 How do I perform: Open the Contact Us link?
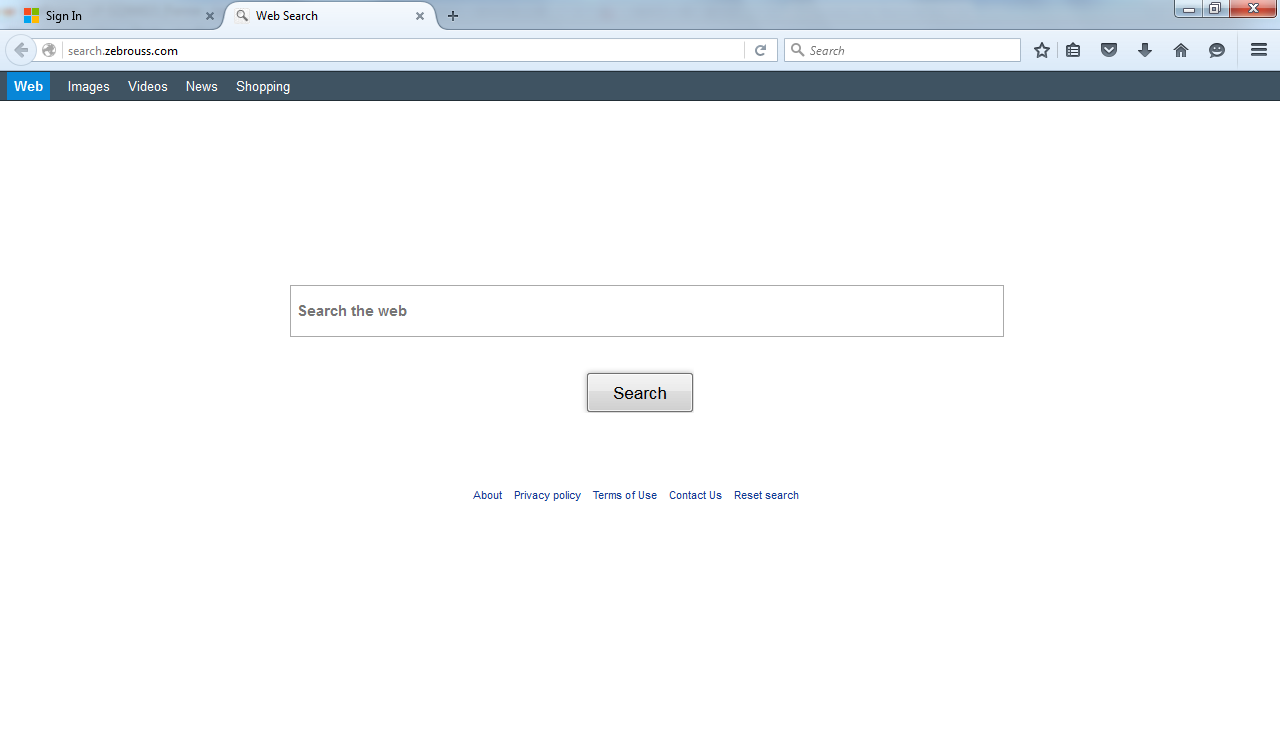point(695,495)
